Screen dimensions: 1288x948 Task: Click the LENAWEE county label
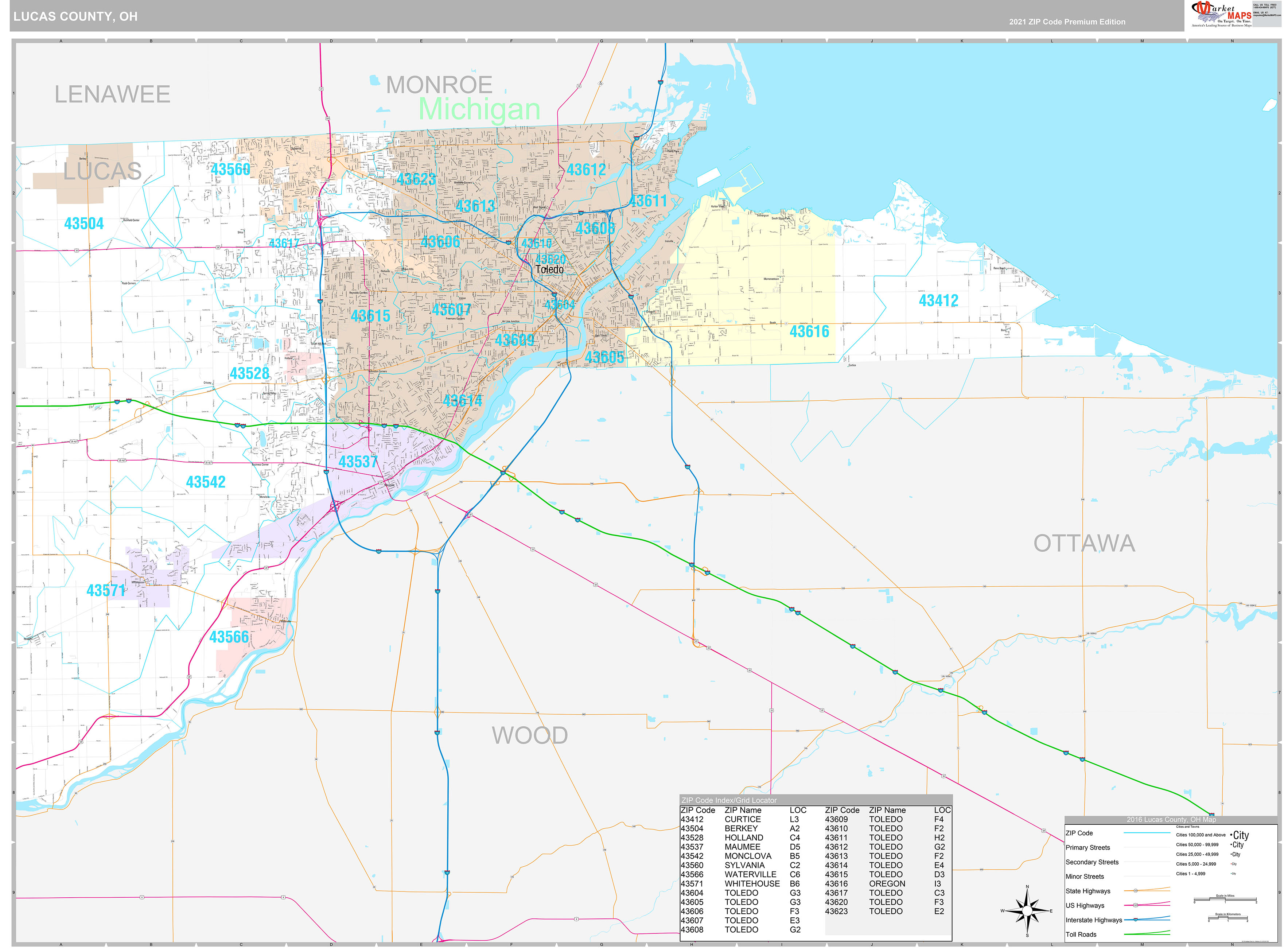(112, 94)
